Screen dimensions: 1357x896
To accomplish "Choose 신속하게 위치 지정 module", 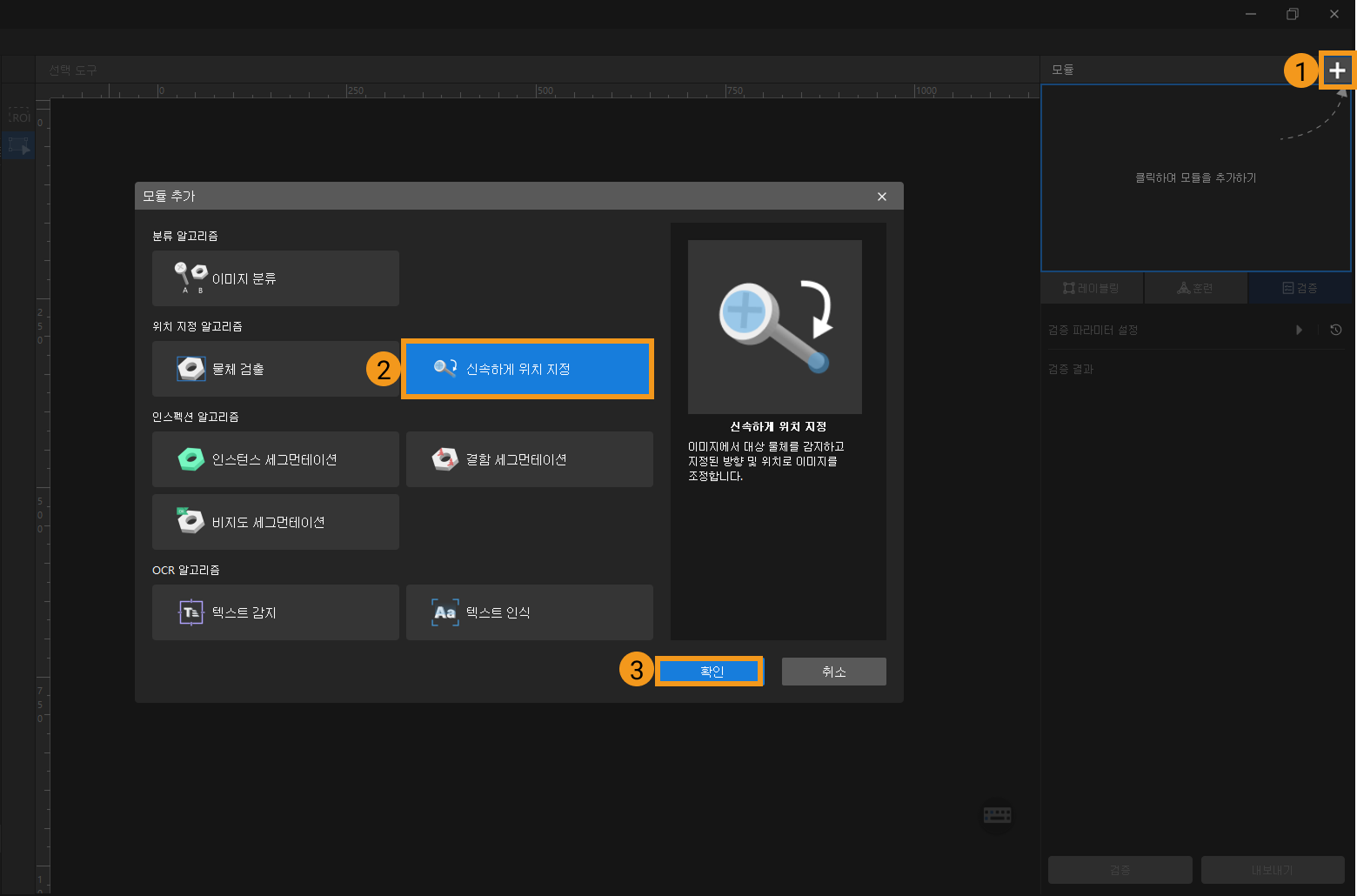I will tap(528, 369).
